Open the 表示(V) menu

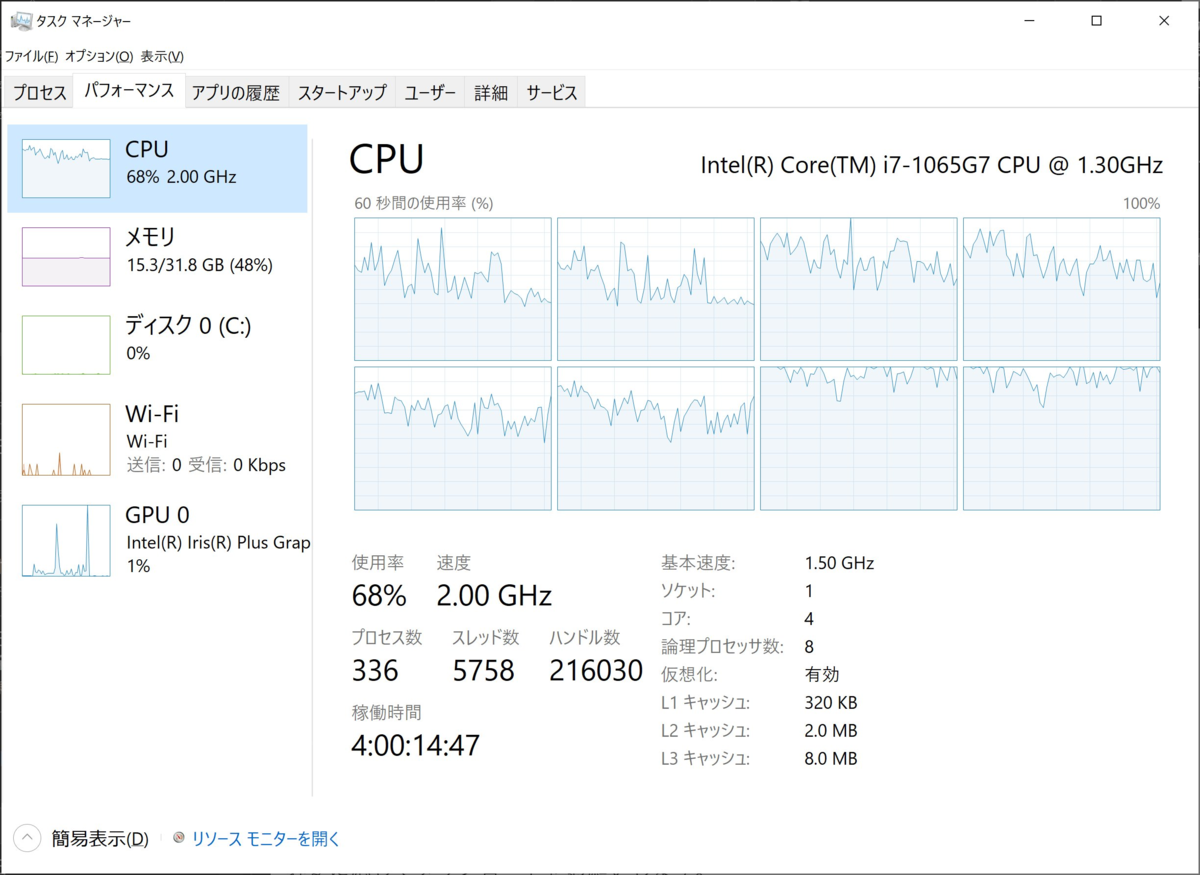point(162,56)
